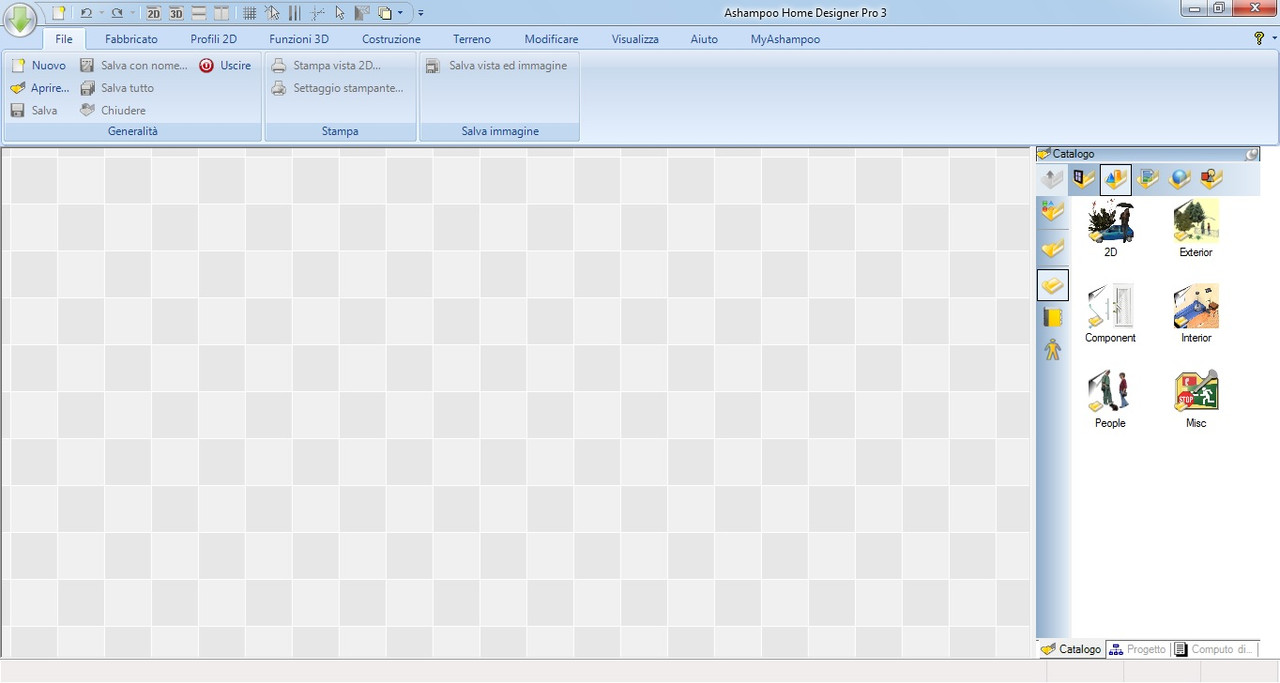Click the new document icon in quick toolbar

[x=59, y=13]
